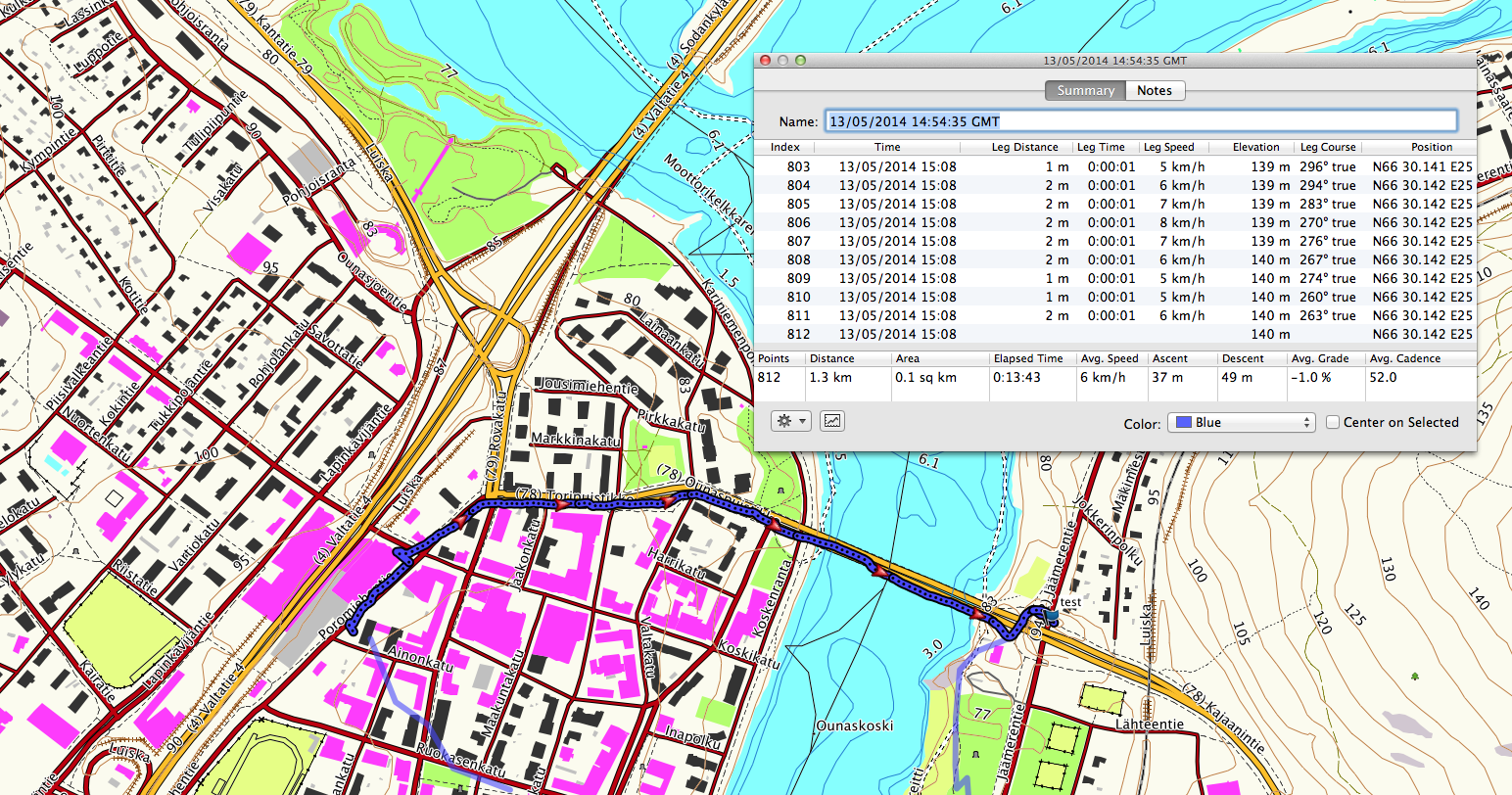The width and height of the screenshot is (1512, 795).
Task: Click the Pirkkakatu street label on map
Action: (672, 423)
